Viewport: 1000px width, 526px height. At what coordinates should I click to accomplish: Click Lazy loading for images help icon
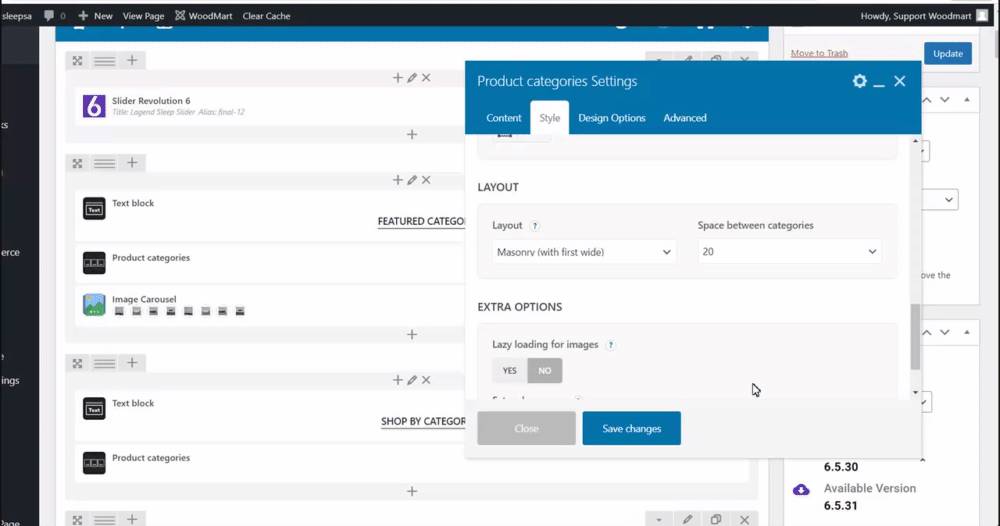click(x=610, y=345)
